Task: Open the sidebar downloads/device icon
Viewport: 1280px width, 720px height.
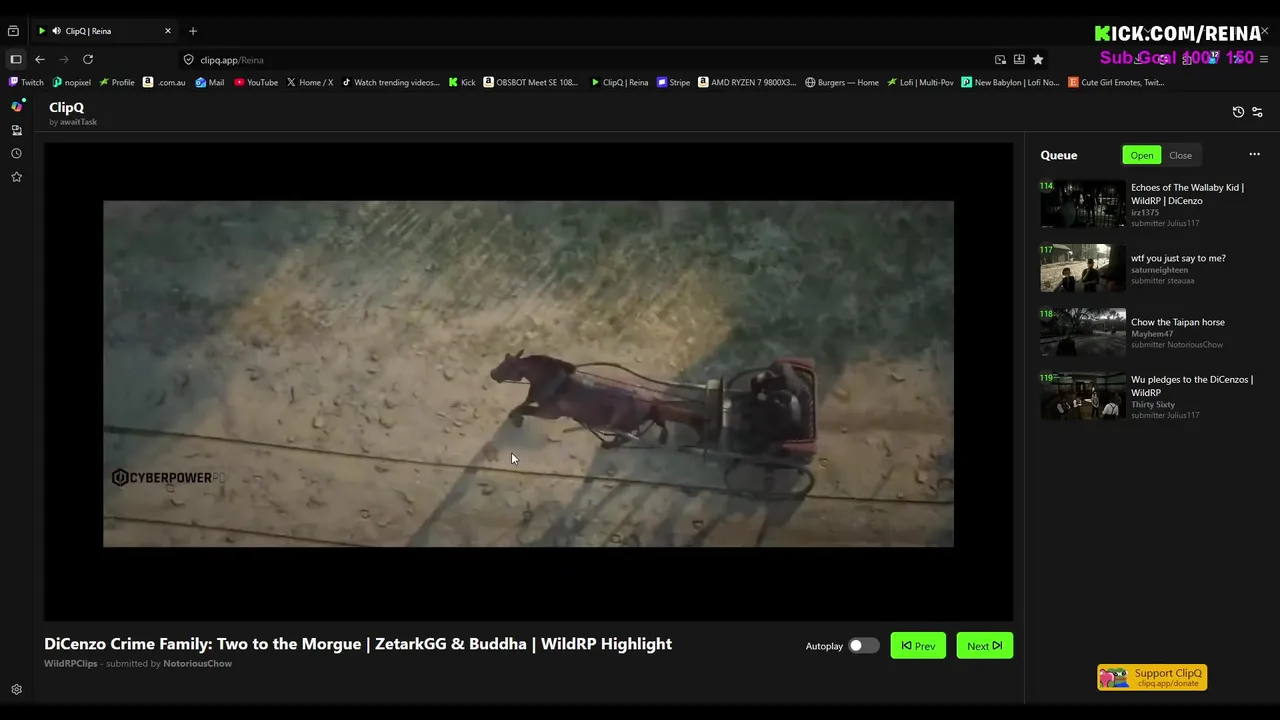Action: [16, 130]
